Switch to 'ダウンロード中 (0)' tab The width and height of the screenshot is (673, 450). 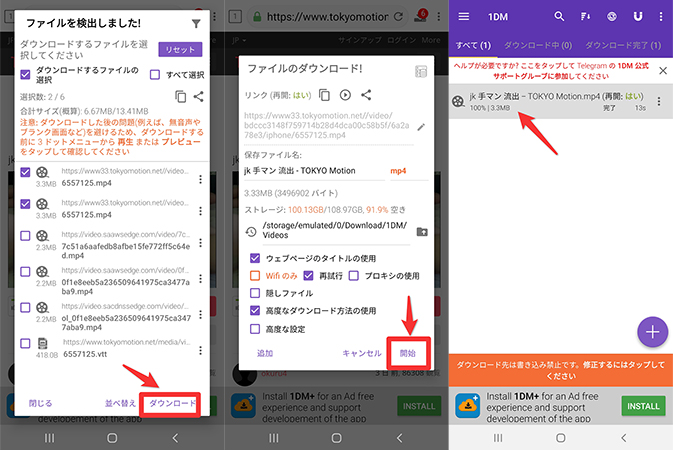click(538, 46)
